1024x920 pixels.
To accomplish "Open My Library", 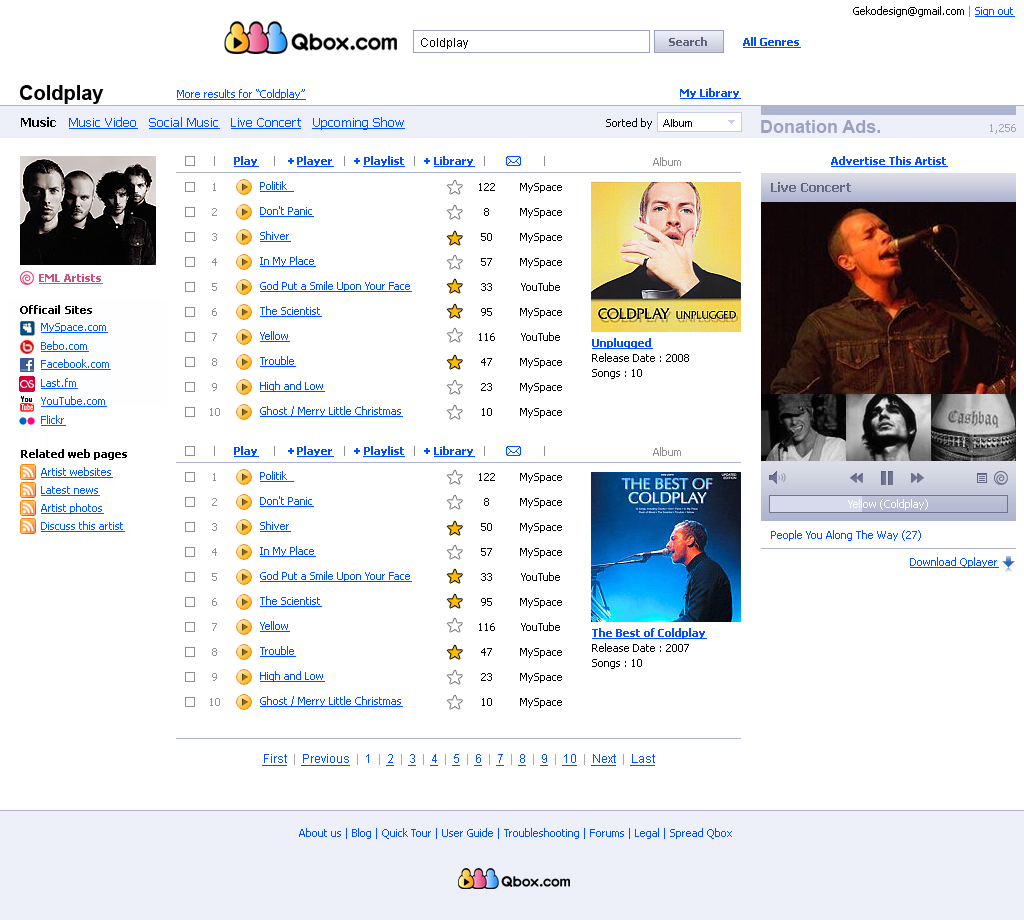I will 709,93.
